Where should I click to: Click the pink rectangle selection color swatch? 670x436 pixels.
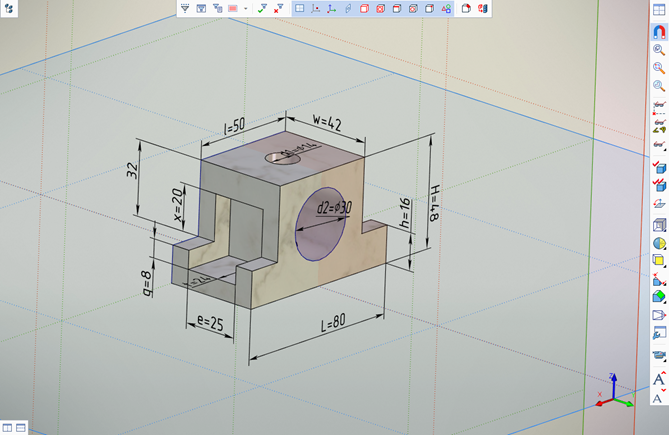click(x=233, y=8)
